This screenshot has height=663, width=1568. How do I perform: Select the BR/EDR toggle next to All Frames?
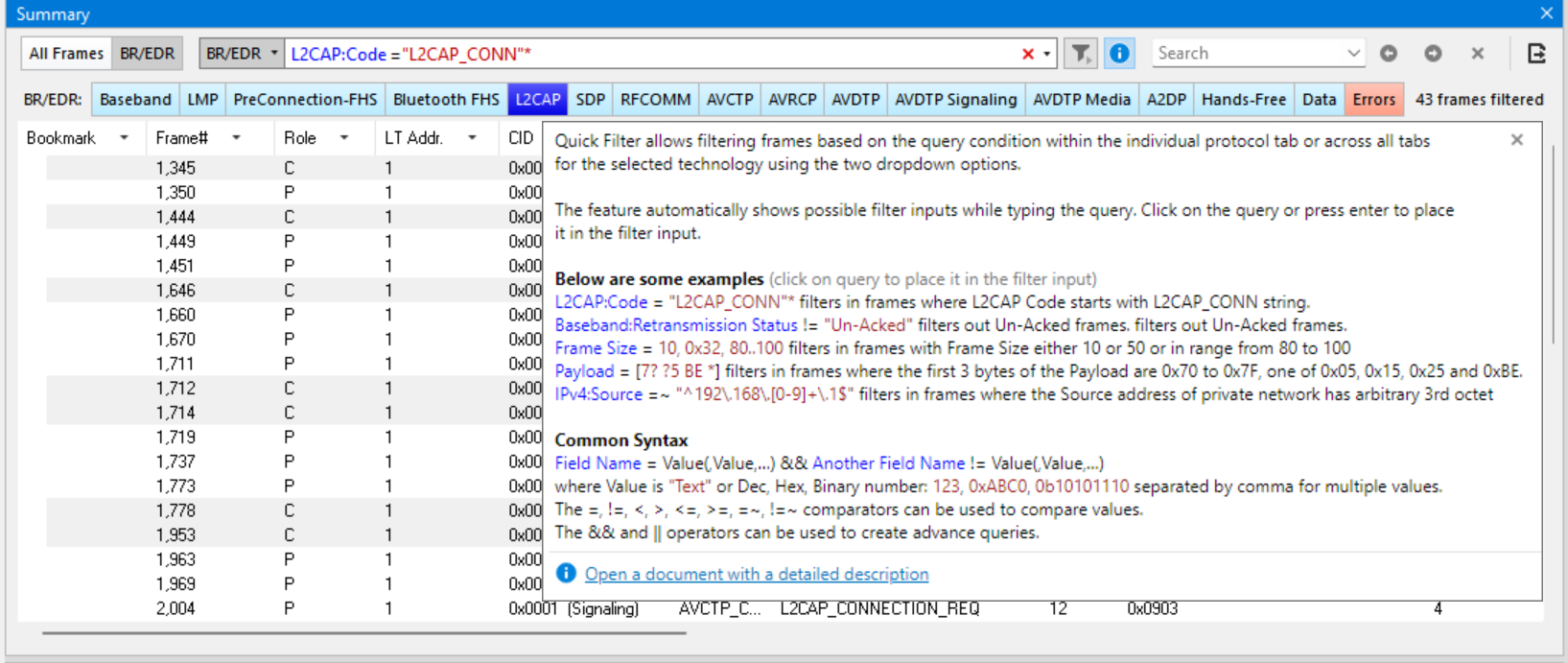coord(148,54)
